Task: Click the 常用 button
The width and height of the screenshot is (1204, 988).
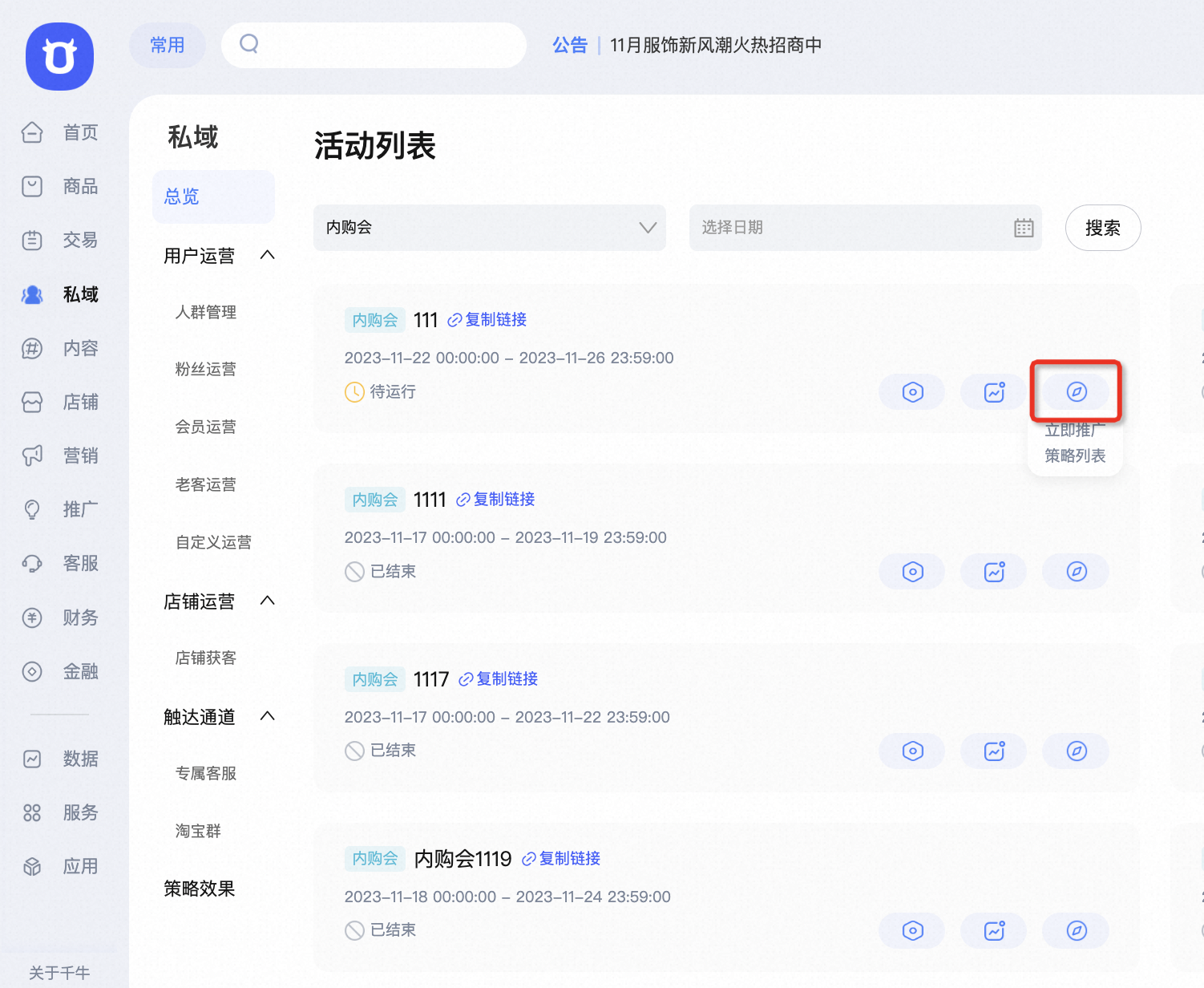Action: [168, 45]
